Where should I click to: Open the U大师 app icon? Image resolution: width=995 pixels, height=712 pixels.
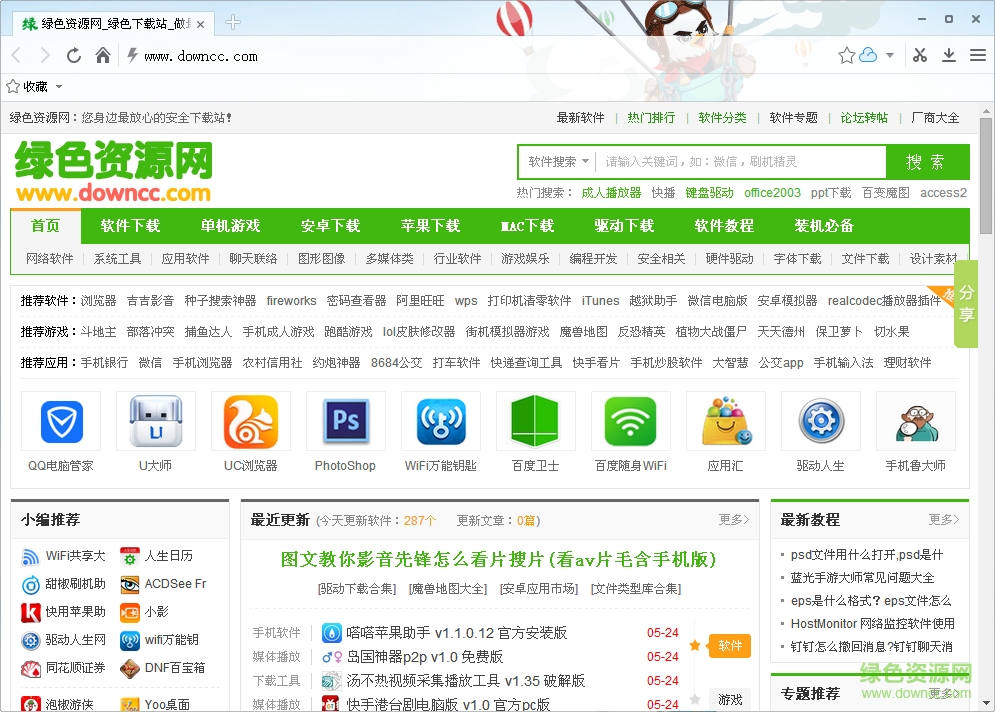coord(156,421)
